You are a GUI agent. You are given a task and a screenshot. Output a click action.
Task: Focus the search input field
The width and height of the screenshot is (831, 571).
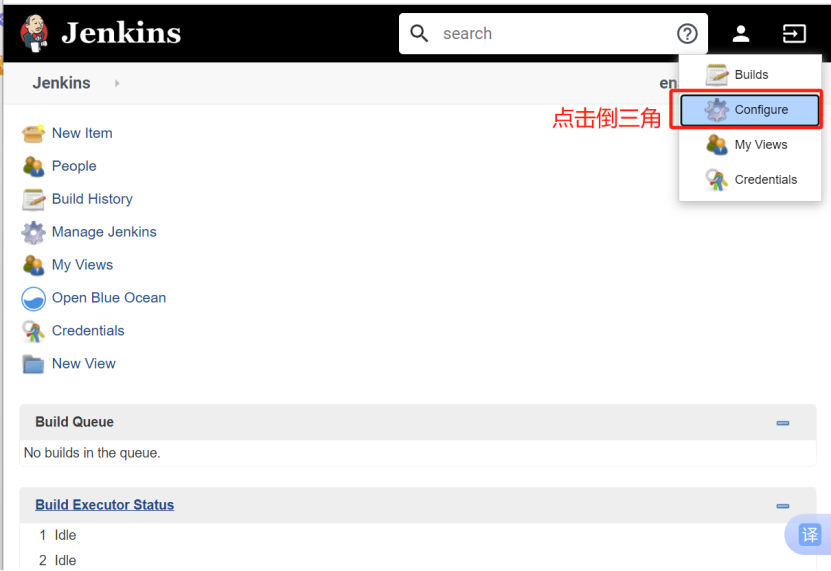[x=553, y=33]
